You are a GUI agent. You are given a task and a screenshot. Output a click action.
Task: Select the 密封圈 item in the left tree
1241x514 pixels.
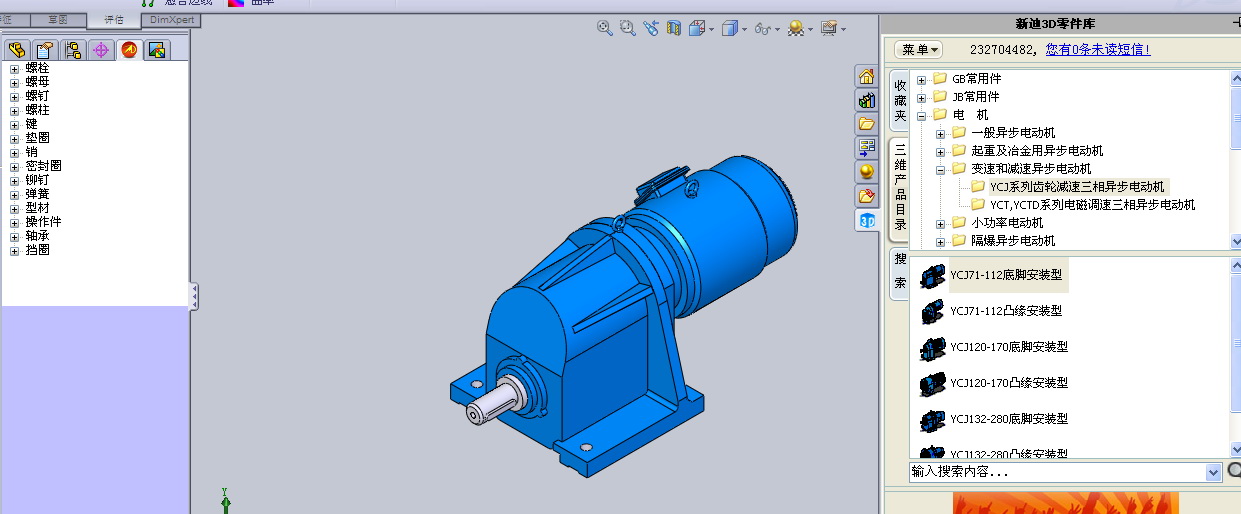coord(44,166)
